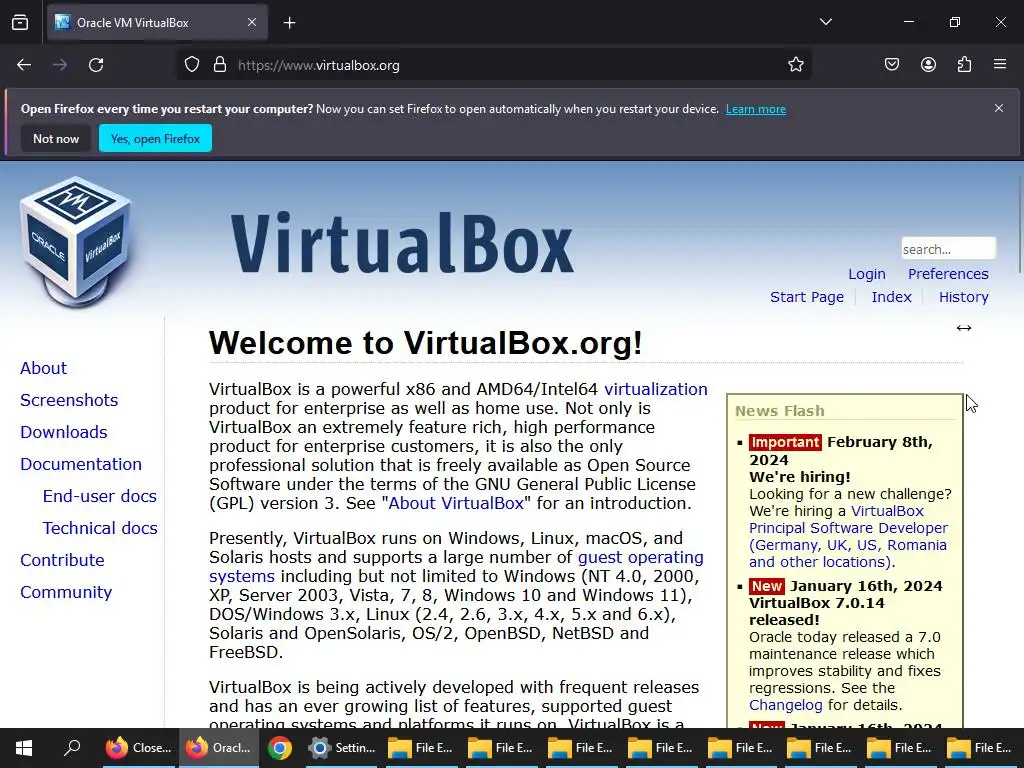
Task: Open the Index wiki menu item
Action: pos(891,297)
